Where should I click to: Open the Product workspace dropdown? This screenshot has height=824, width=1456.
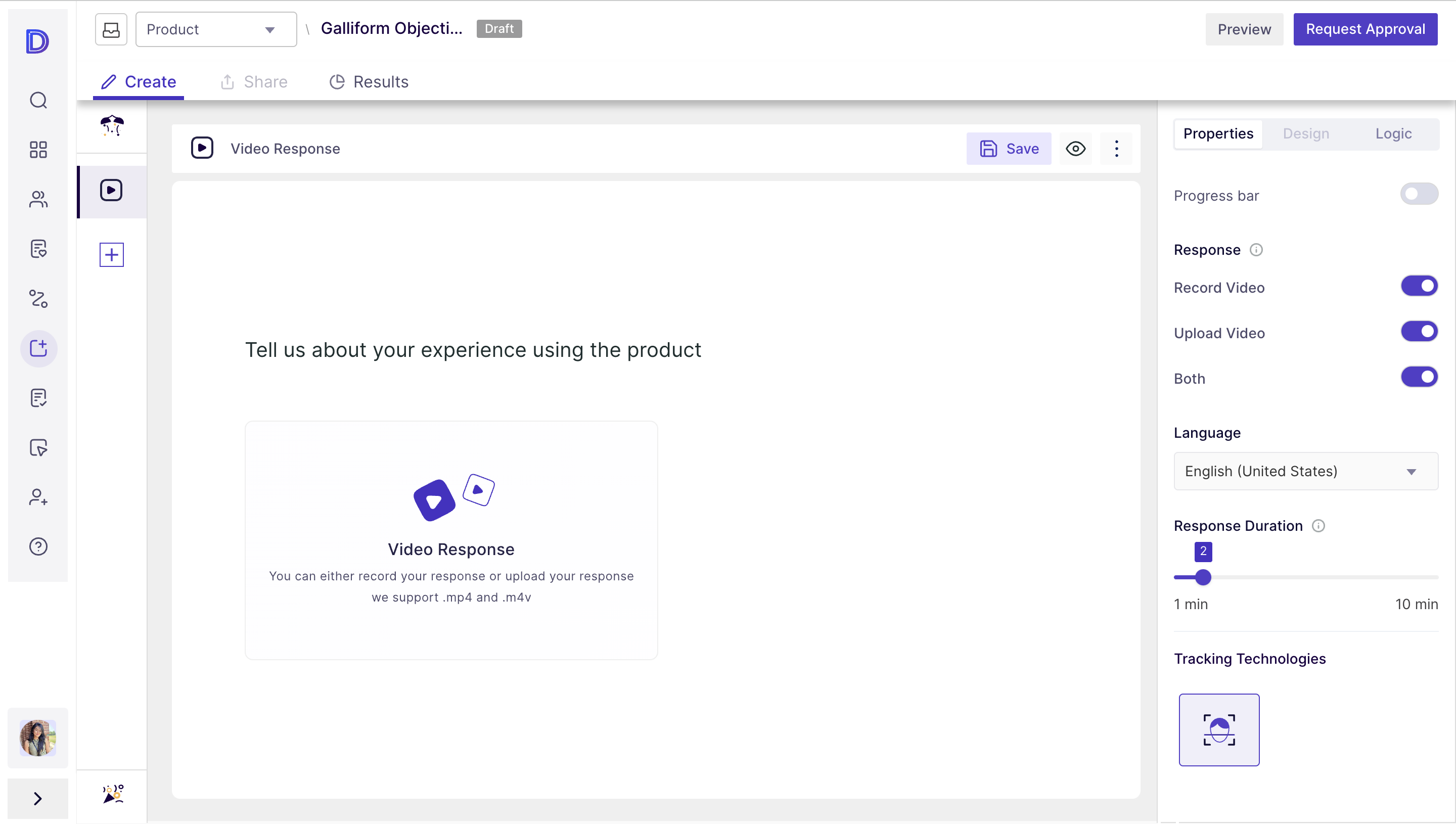pos(216,29)
